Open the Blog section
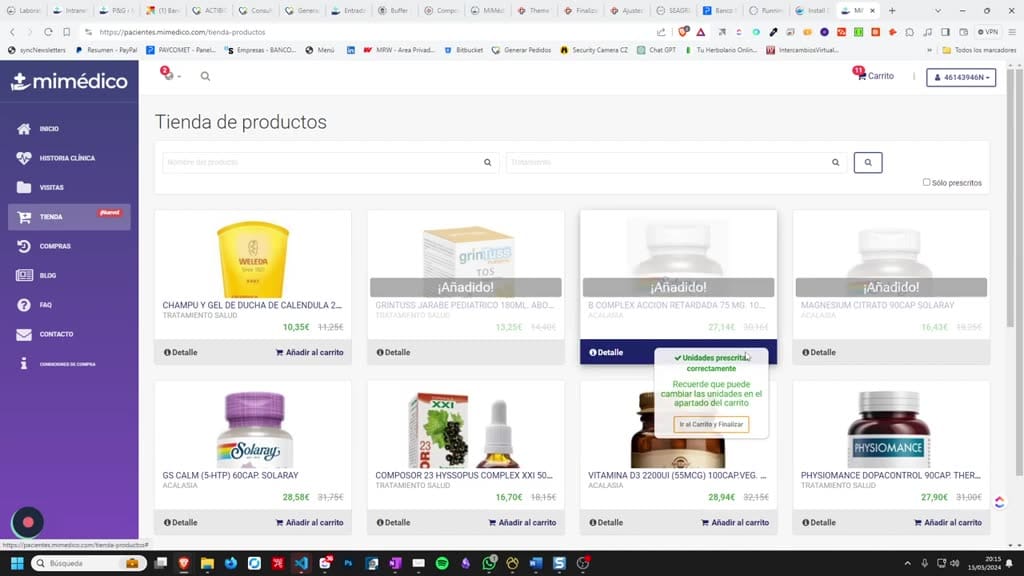This screenshot has width=1024, height=576. click(x=69, y=276)
